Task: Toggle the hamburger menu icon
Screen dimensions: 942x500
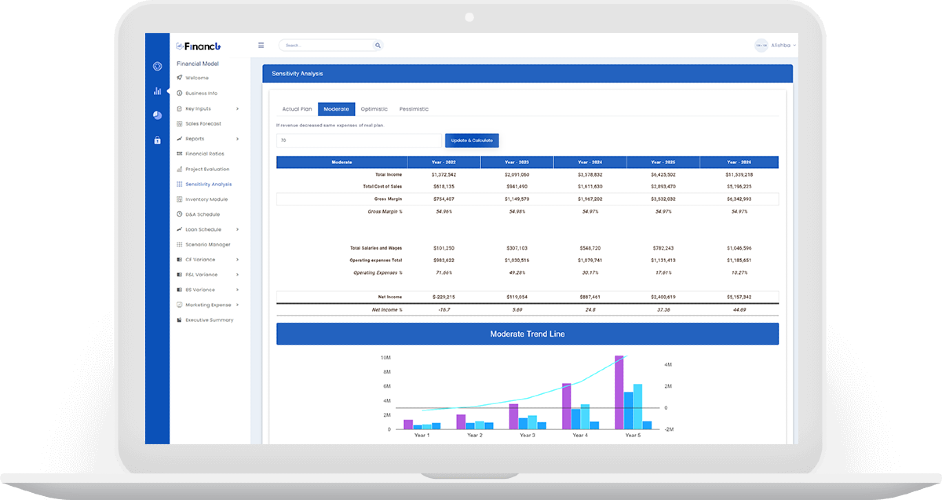Action: [261, 45]
